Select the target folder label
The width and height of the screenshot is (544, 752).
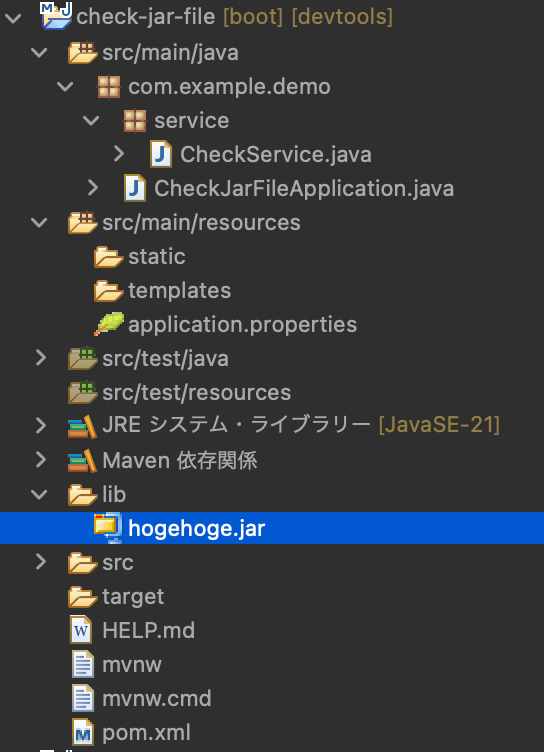pyautogui.click(x=133, y=597)
